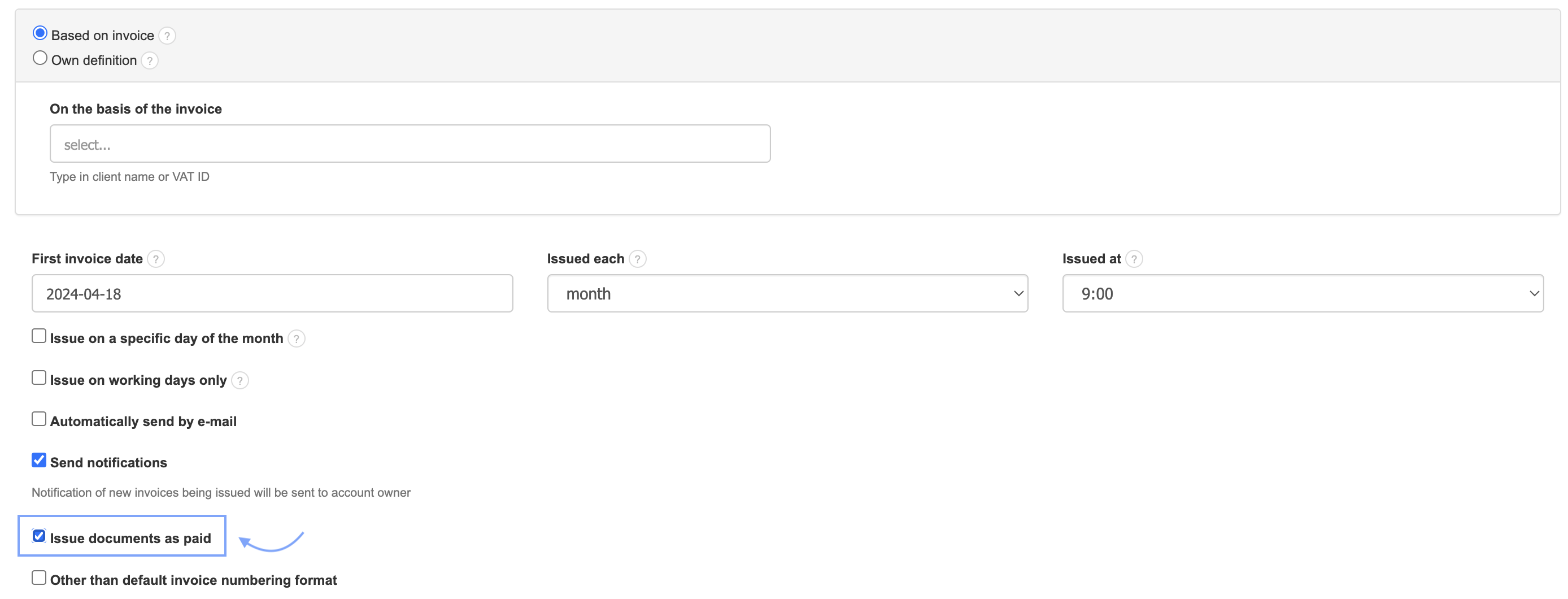Click help icon beside Own definition
Screen dimensions: 1568x599
click(x=149, y=61)
